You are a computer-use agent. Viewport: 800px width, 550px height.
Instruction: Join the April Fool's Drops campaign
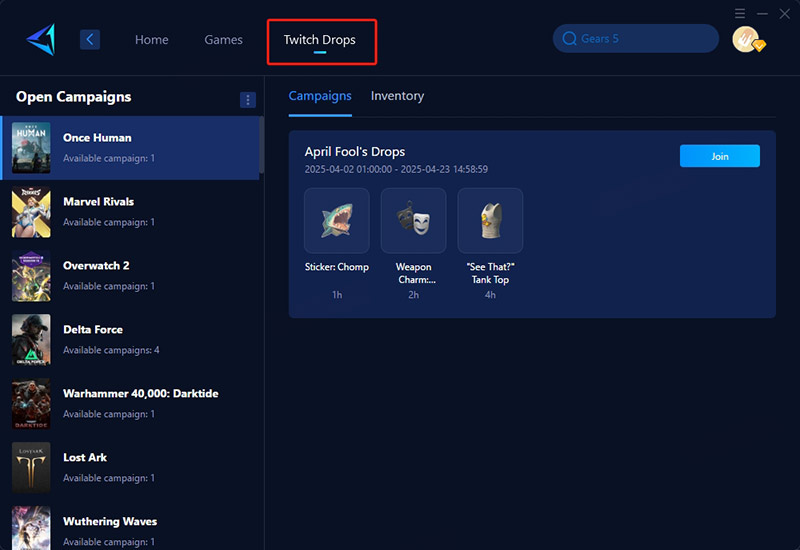(x=719, y=156)
